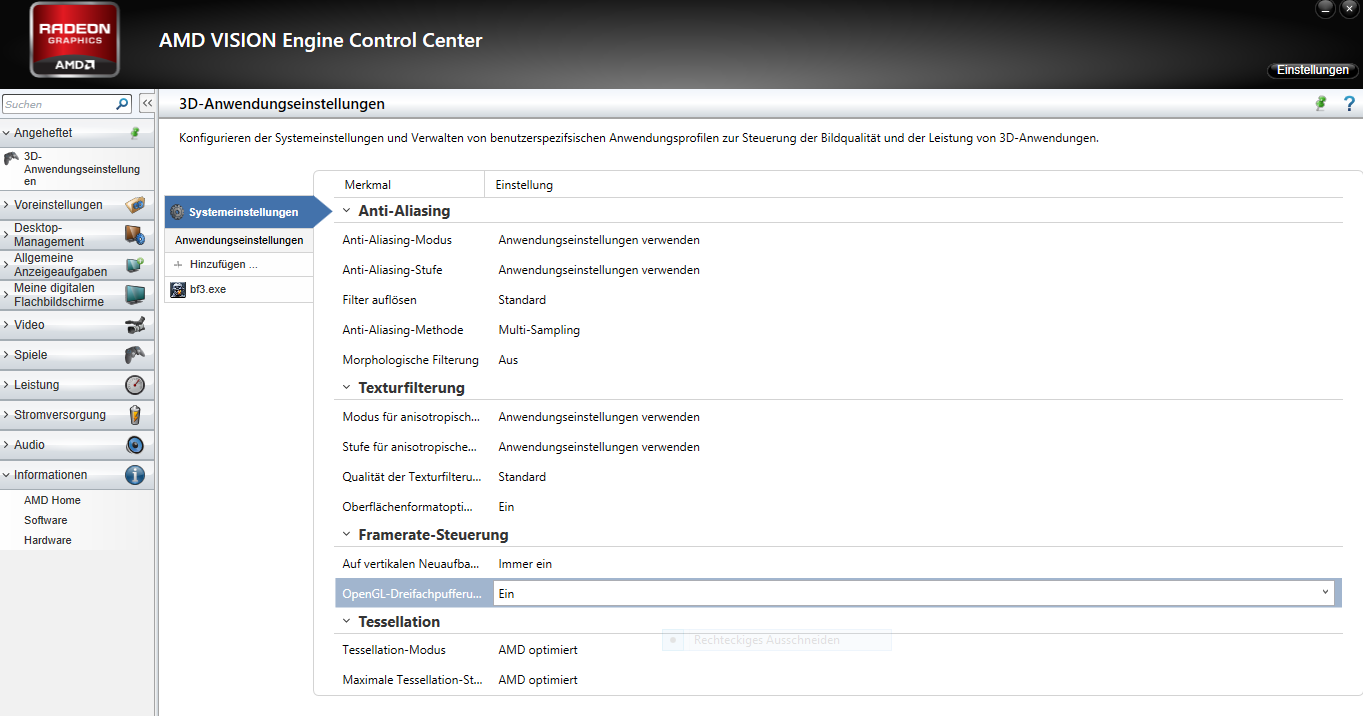Open help with the question mark icon
Screen dimensions: 1363x716
pyautogui.click(x=1349, y=103)
